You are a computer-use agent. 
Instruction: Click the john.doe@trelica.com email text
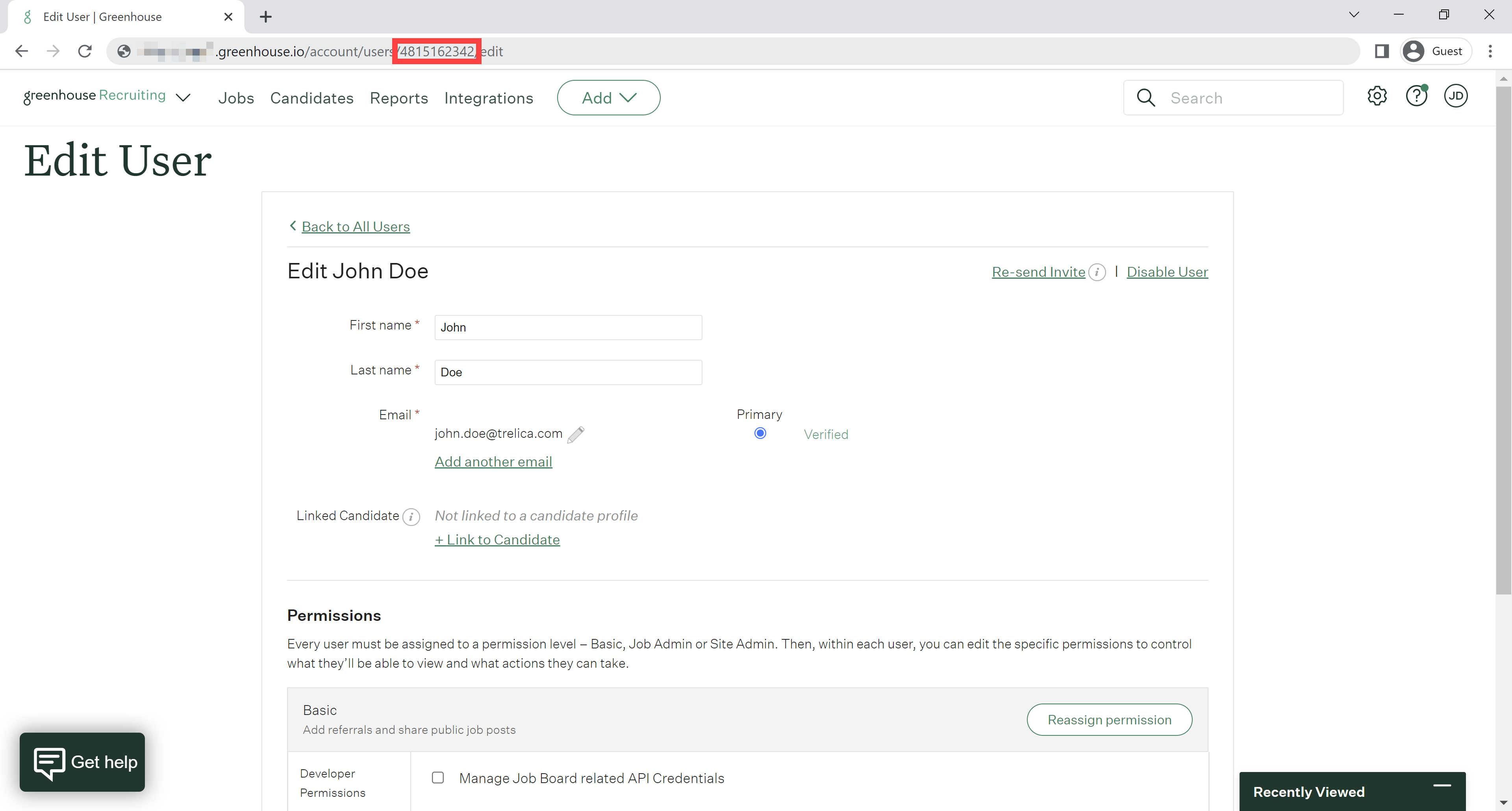(x=498, y=433)
